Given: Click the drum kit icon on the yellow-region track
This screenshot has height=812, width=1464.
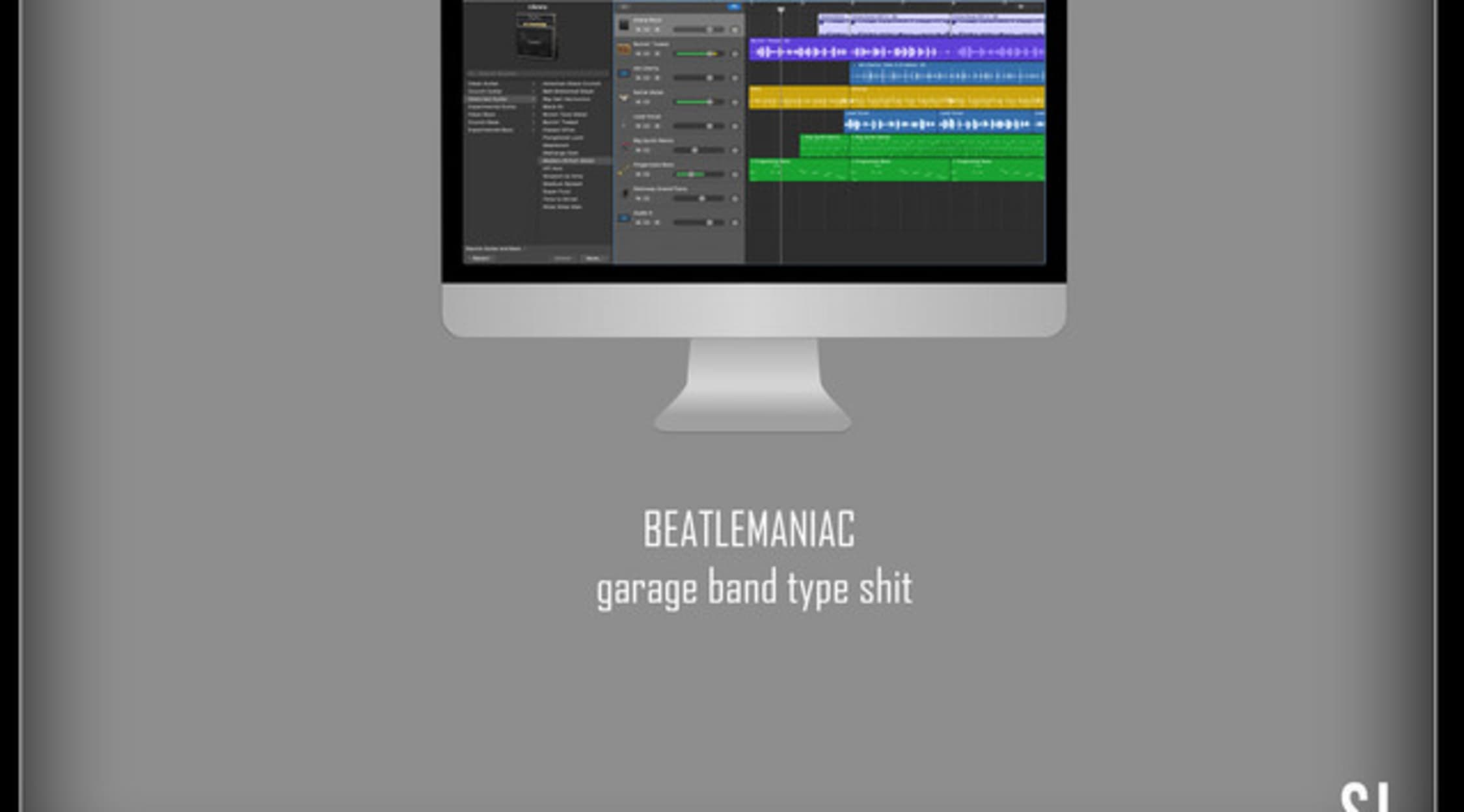Looking at the screenshot, I should click(624, 98).
